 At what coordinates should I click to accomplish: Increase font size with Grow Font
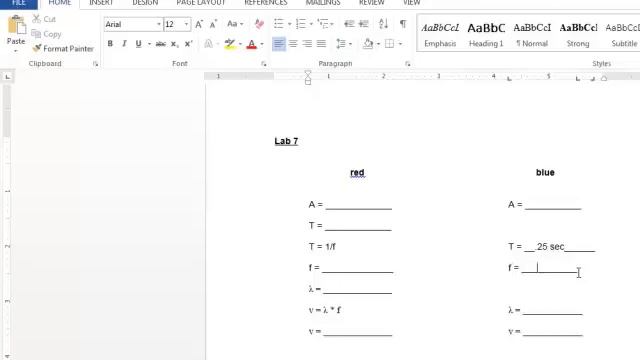[199, 24]
